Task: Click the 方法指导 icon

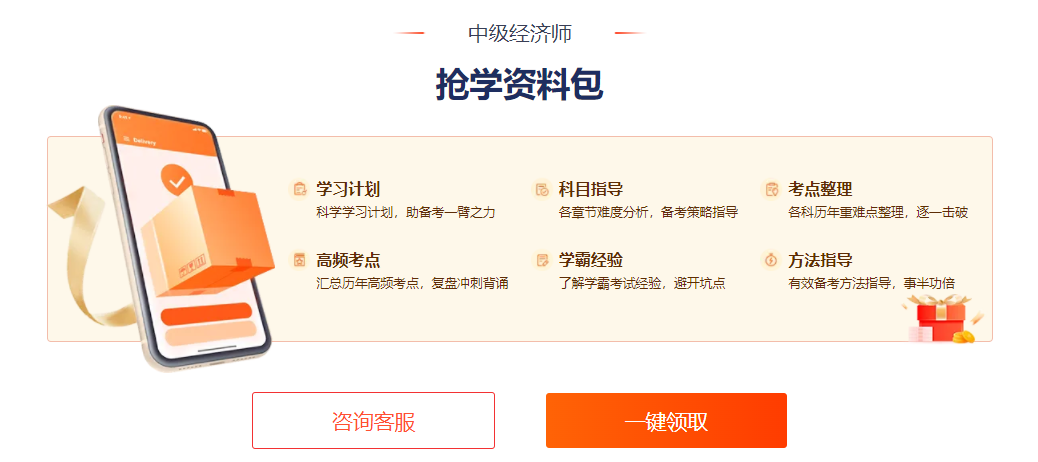Action: click(x=771, y=260)
